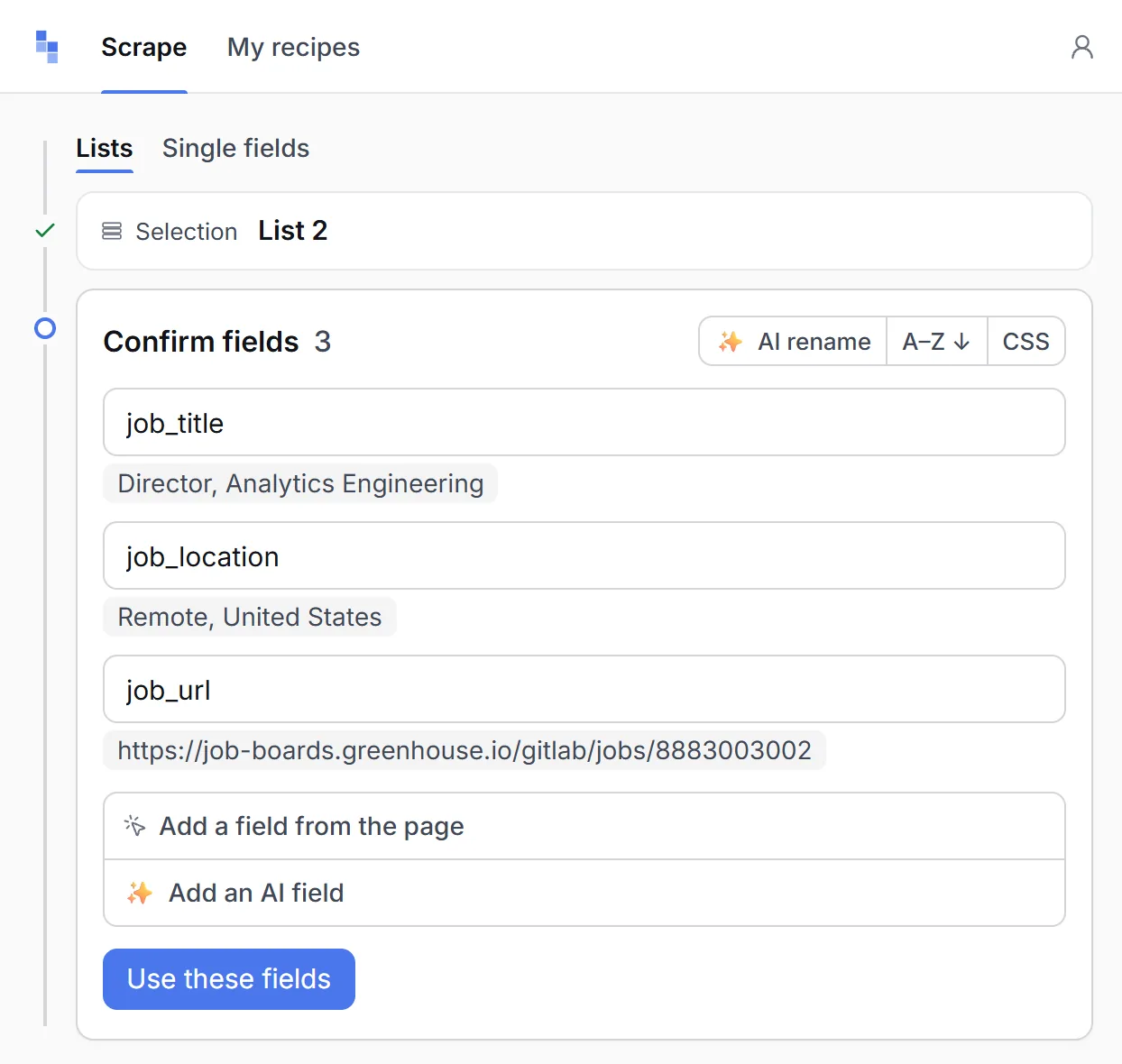Click the list icon beside Selection
This screenshot has height=1064, width=1122.
click(x=112, y=232)
